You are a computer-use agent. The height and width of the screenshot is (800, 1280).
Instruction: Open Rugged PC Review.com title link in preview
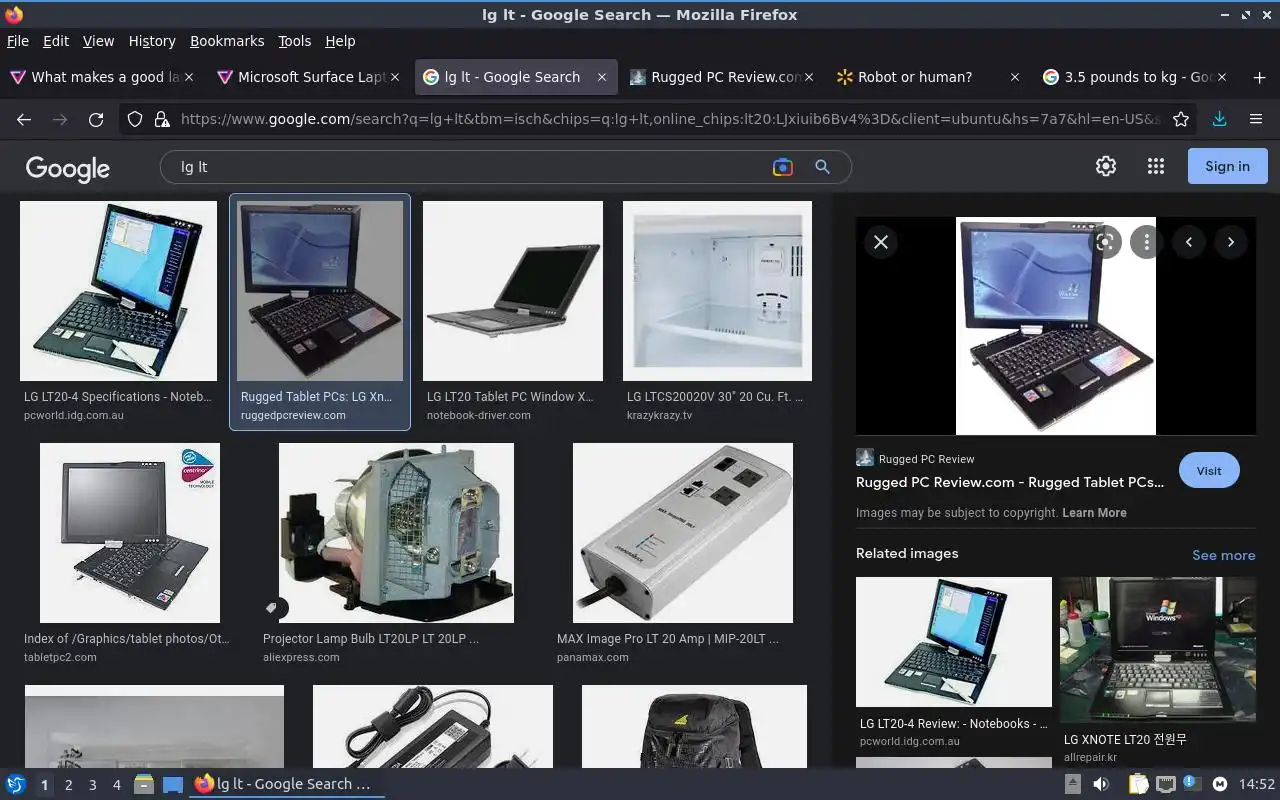[1010, 482]
